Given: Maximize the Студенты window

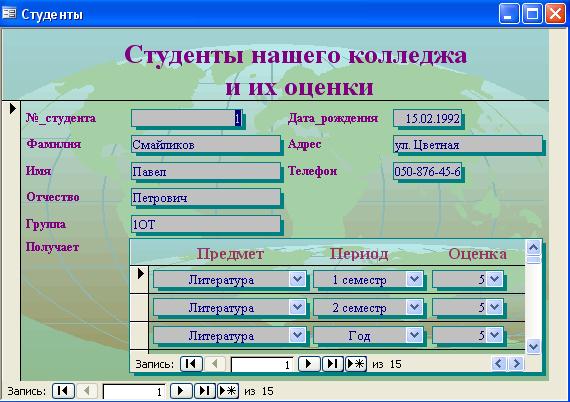Looking at the screenshot, I should [532, 14].
